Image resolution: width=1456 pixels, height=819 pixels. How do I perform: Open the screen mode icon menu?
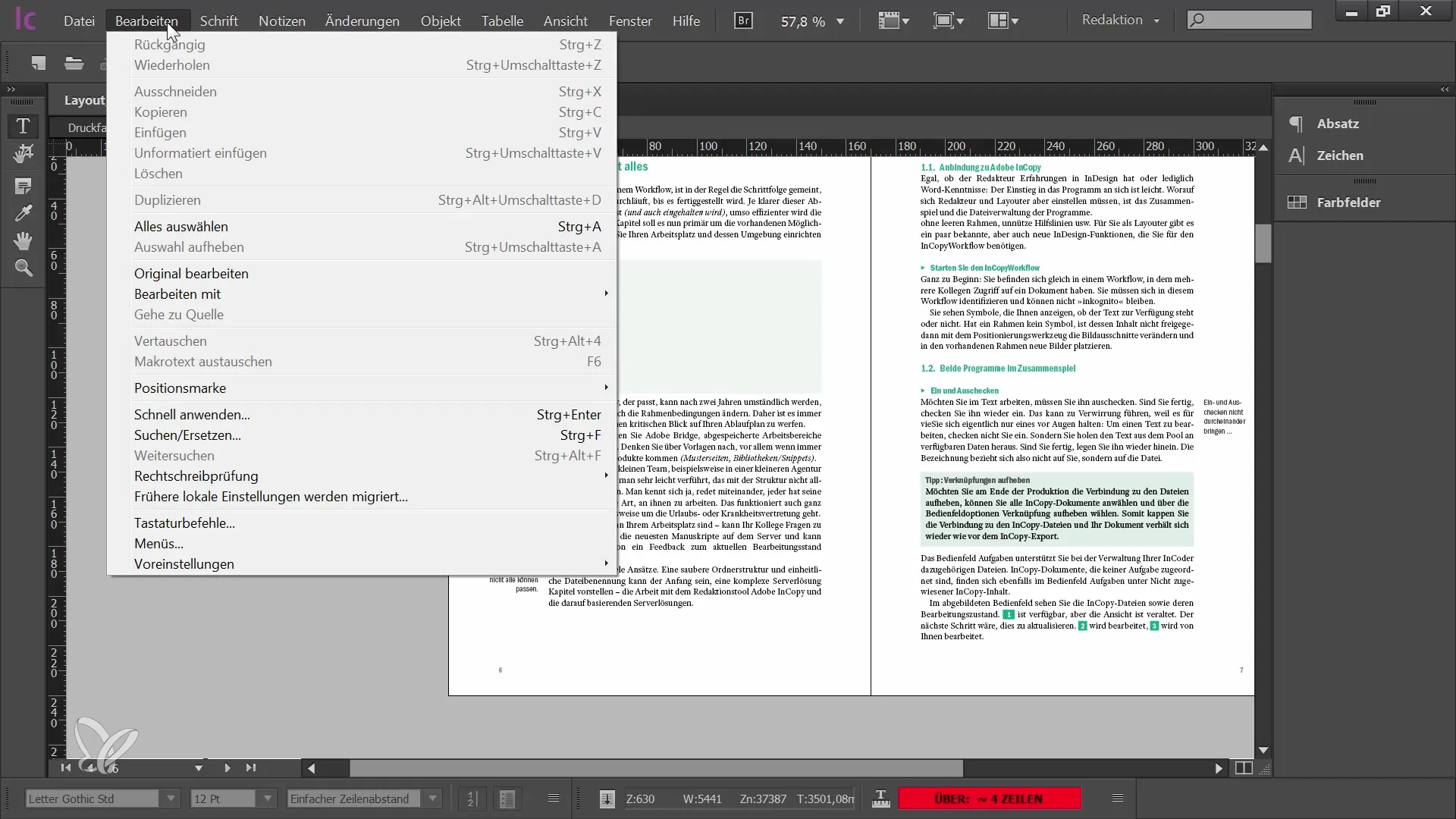point(948,20)
